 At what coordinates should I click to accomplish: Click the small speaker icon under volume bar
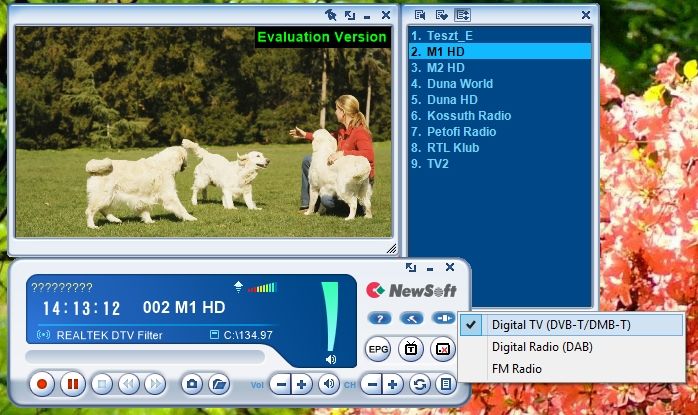click(x=331, y=359)
